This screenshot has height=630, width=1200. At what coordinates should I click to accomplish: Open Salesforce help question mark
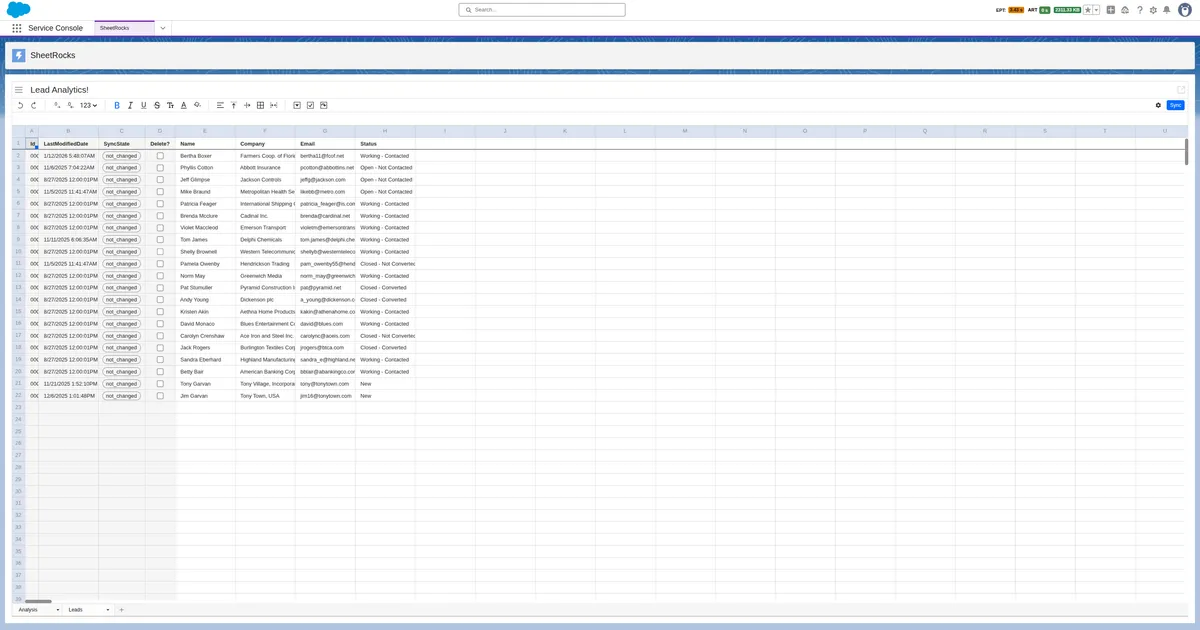coord(1139,10)
